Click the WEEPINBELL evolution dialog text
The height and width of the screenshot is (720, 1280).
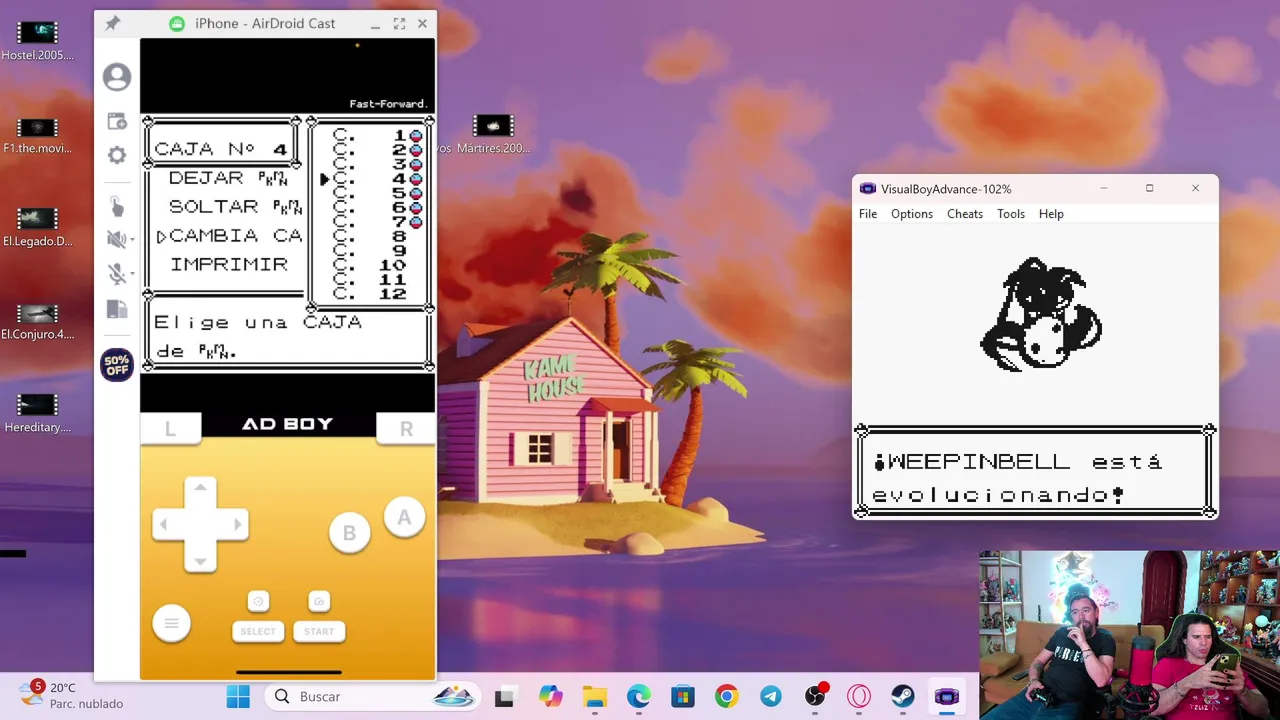pos(1017,477)
